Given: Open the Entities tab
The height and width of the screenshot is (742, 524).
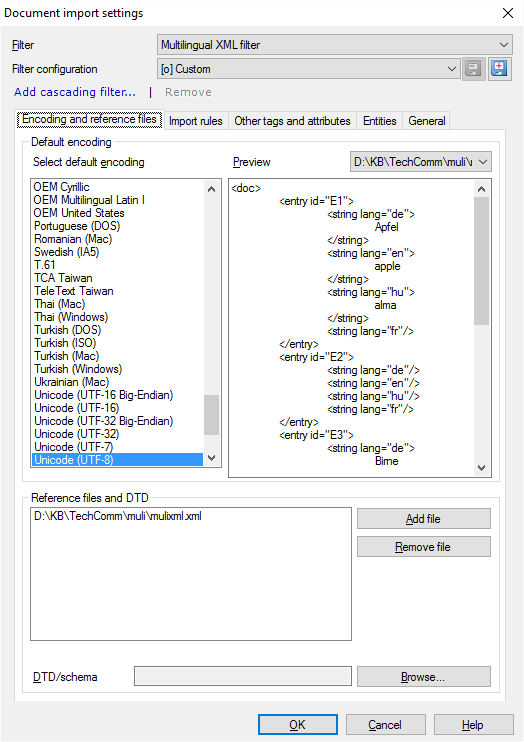Looking at the screenshot, I should [380, 121].
